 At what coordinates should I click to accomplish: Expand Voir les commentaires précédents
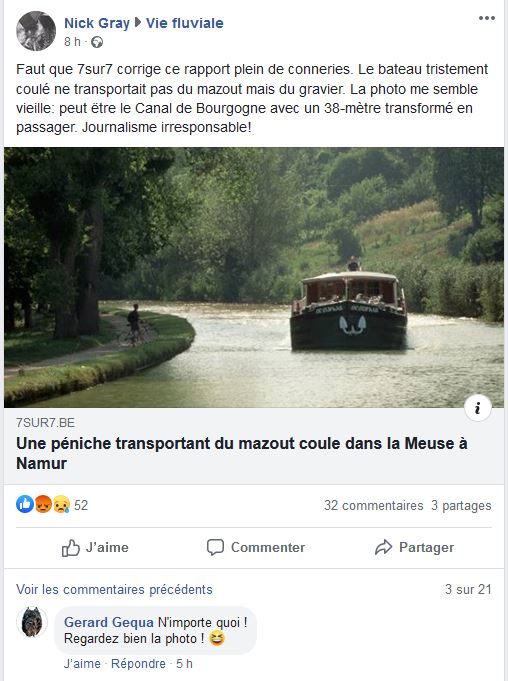(114, 589)
